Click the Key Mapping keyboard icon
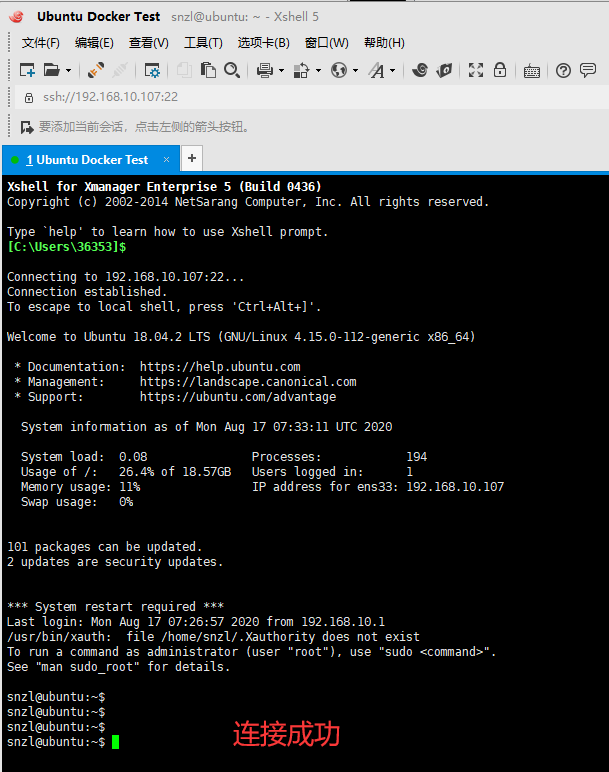This screenshot has height=772, width=609. click(532, 71)
